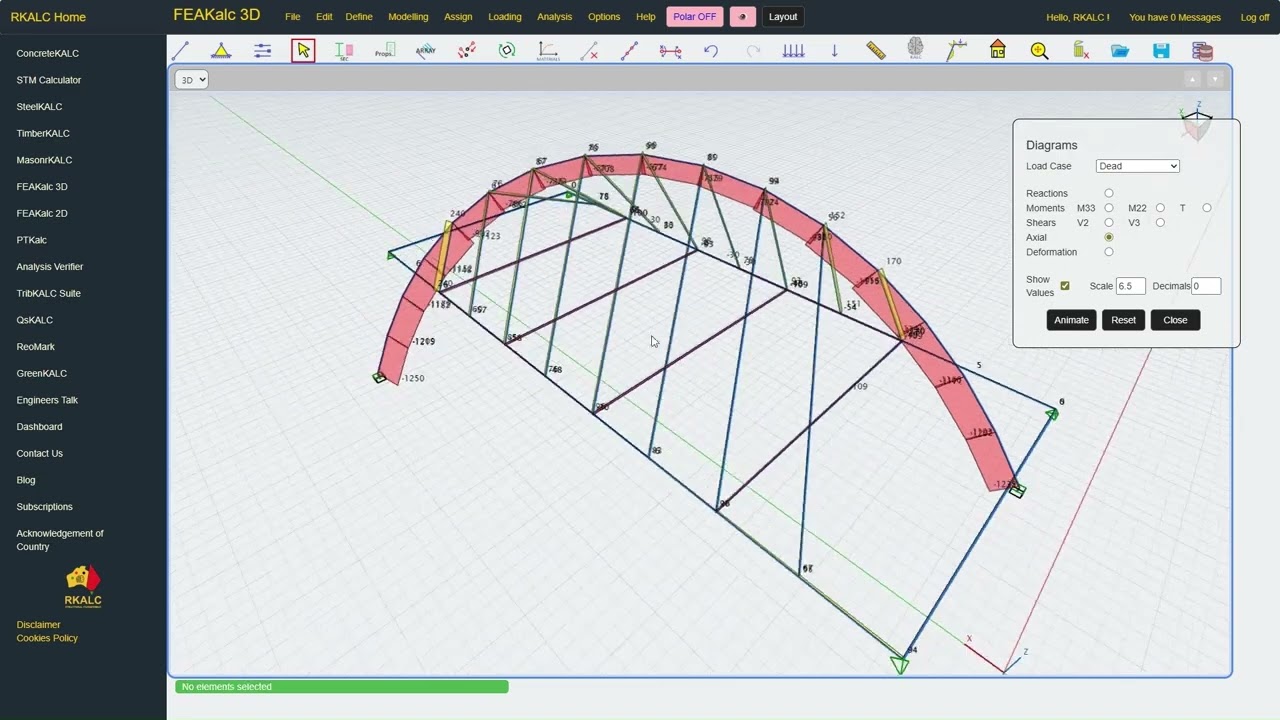Click the Array tool icon
The height and width of the screenshot is (720, 1280).
(426, 50)
